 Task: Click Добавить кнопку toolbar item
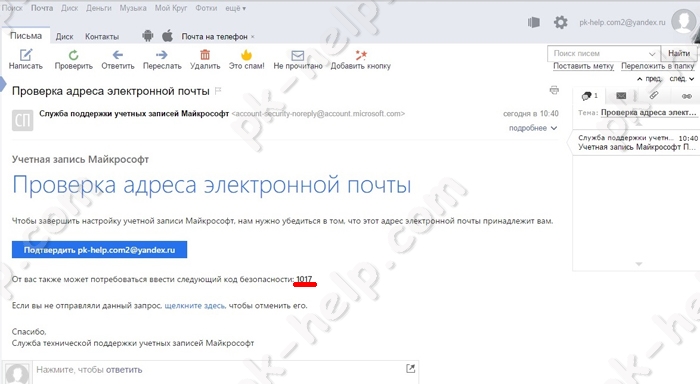[361, 59]
